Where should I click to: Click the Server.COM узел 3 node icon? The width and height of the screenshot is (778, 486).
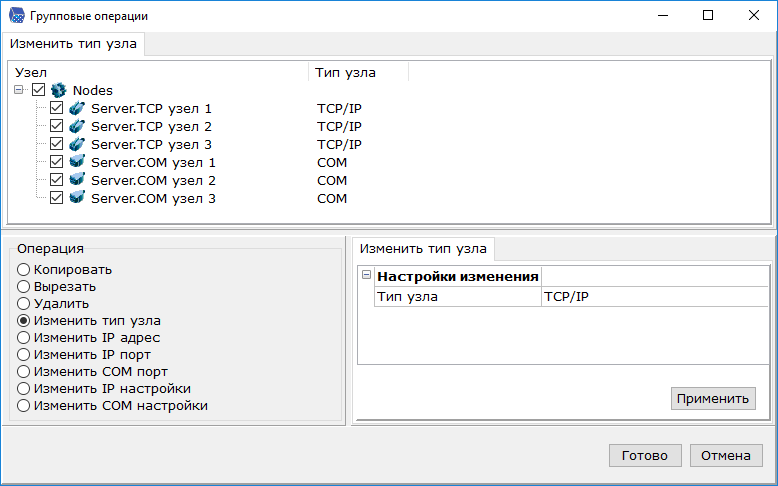(76, 198)
